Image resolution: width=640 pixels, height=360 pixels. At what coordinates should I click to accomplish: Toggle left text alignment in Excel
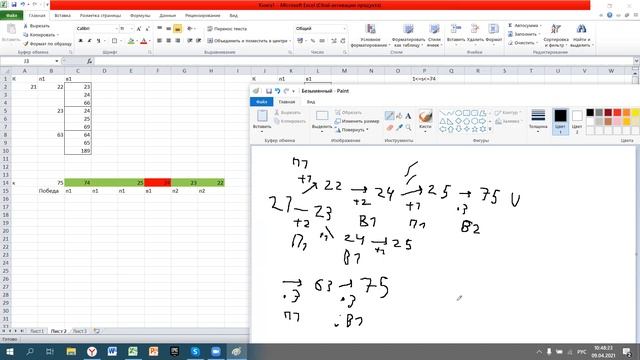click(159, 41)
